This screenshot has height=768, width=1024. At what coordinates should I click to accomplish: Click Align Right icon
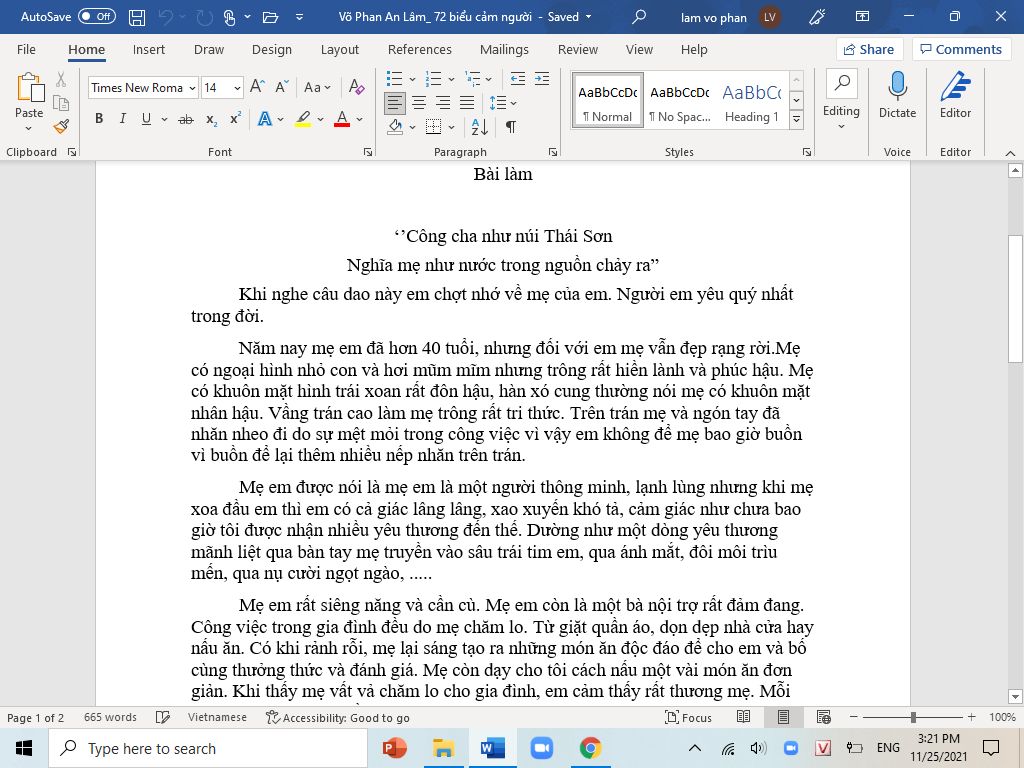pyautogui.click(x=443, y=103)
